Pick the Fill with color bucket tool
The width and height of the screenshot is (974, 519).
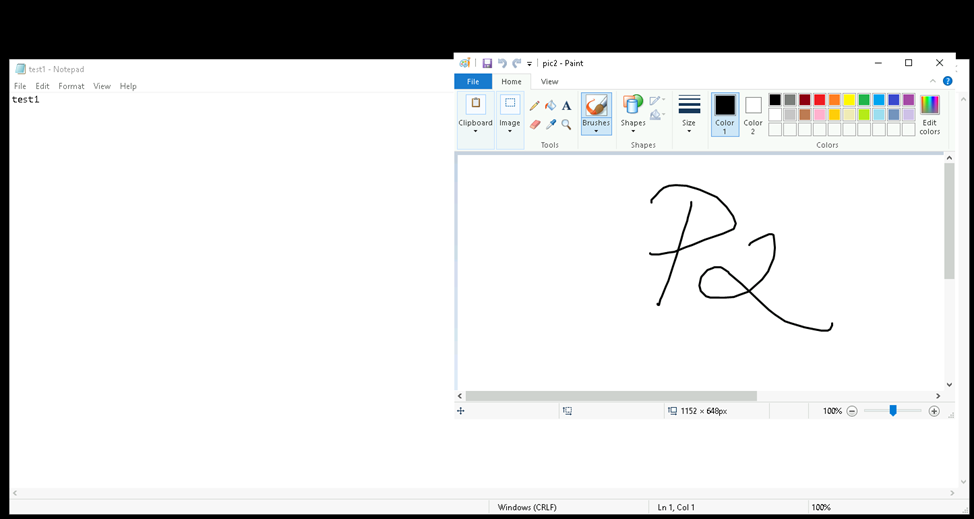point(550,106)
